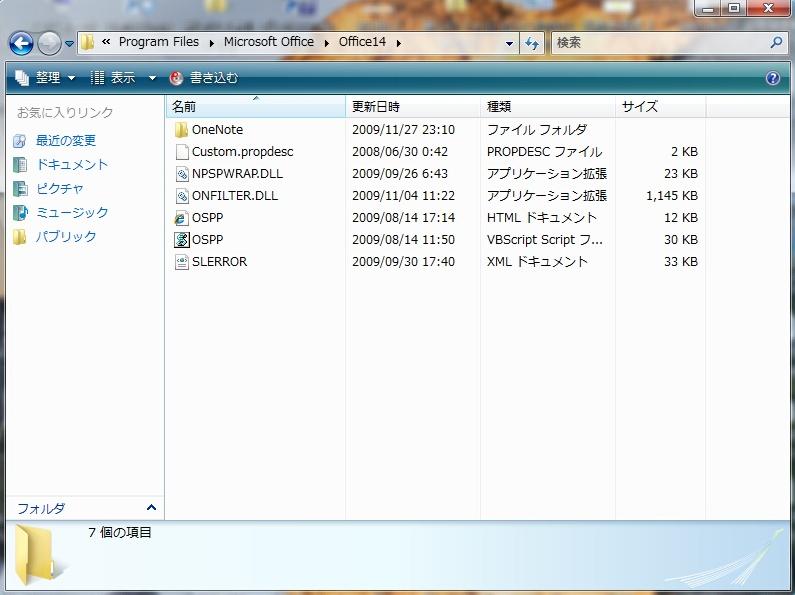Click the date 2008/06/30 0:42
Viewport: 795px width, 595px height.
click(400, 152)
